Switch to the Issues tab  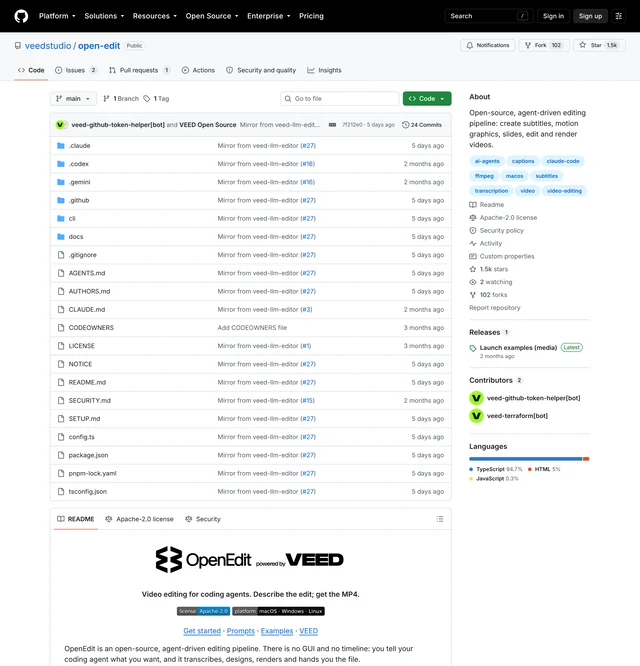76,71
